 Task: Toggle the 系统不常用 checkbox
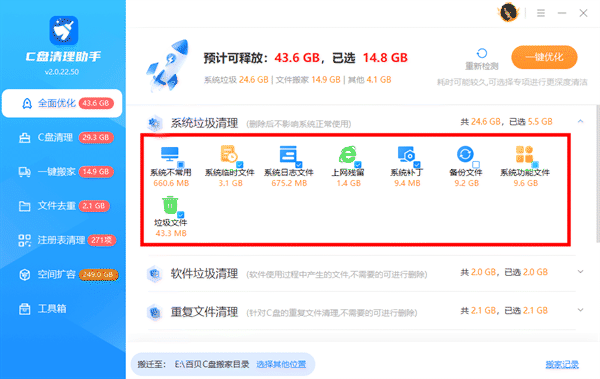(x=181, y=164)
